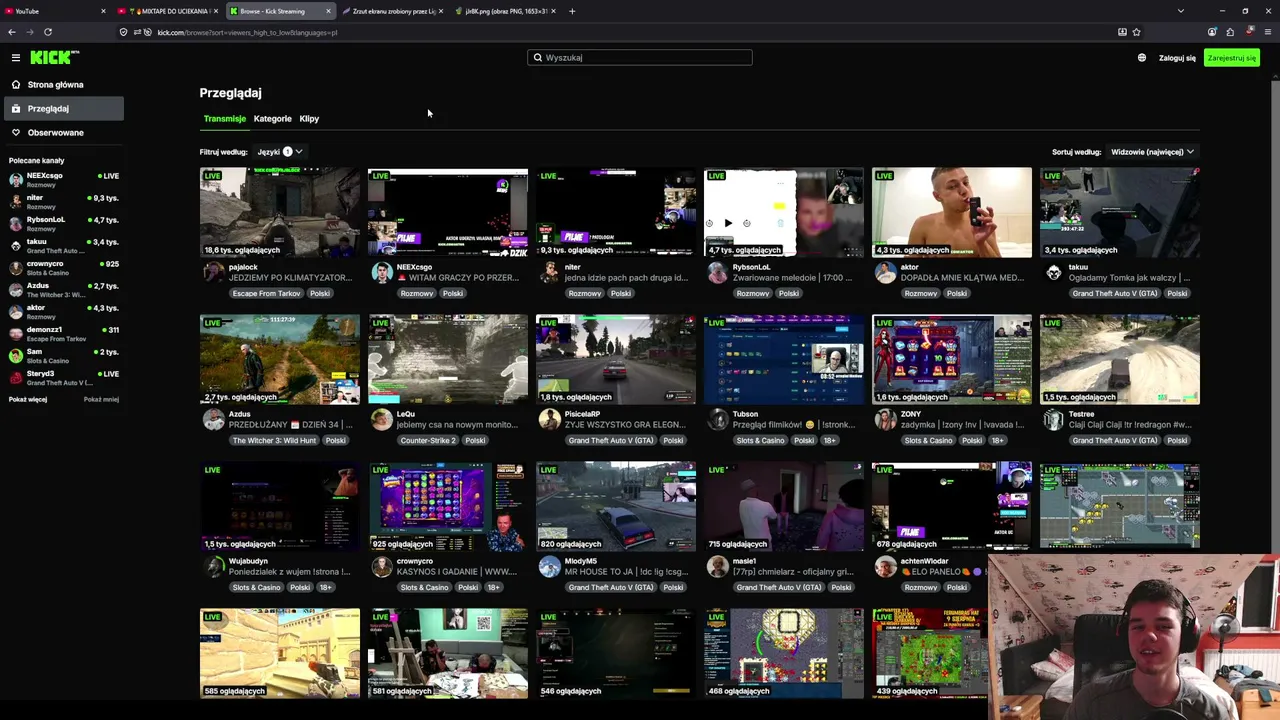The height and width of the screenshot is (720, 1280).
Task: Open pajalock's channel avatar
Action: coord(214,273)
